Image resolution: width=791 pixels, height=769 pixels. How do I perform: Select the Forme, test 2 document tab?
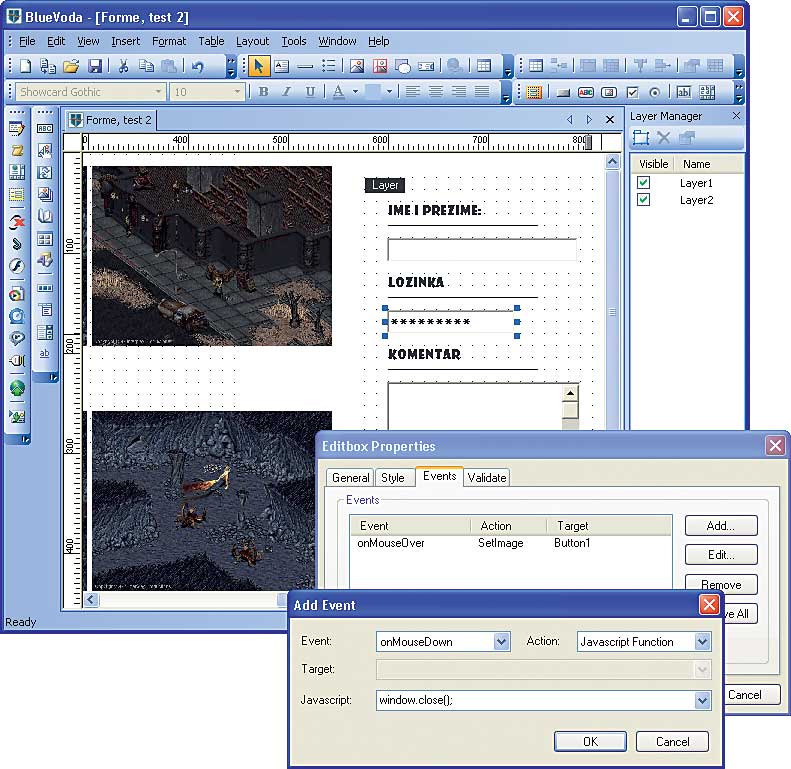(110, 120)
